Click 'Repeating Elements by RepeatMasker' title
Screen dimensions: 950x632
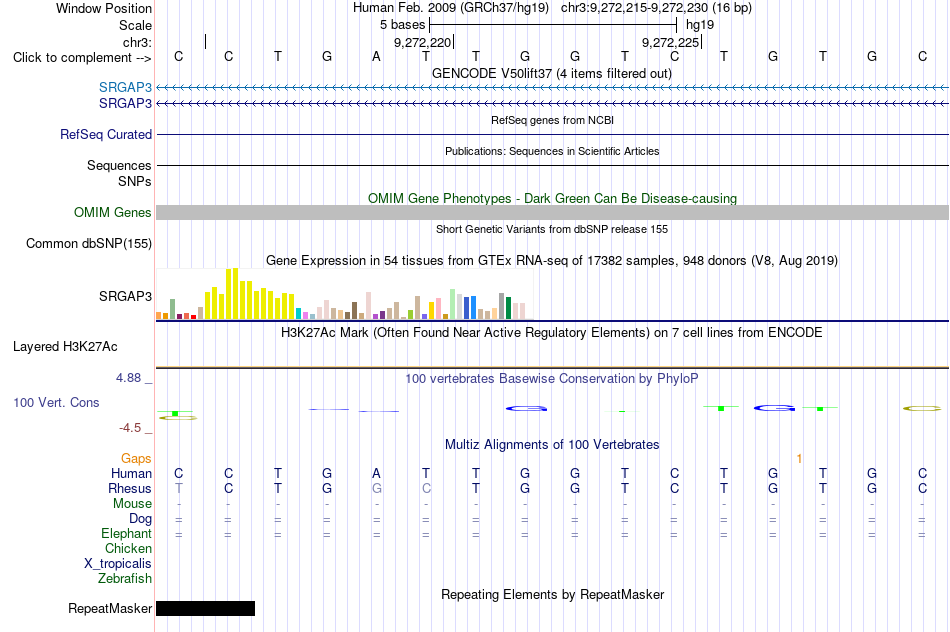552,595
